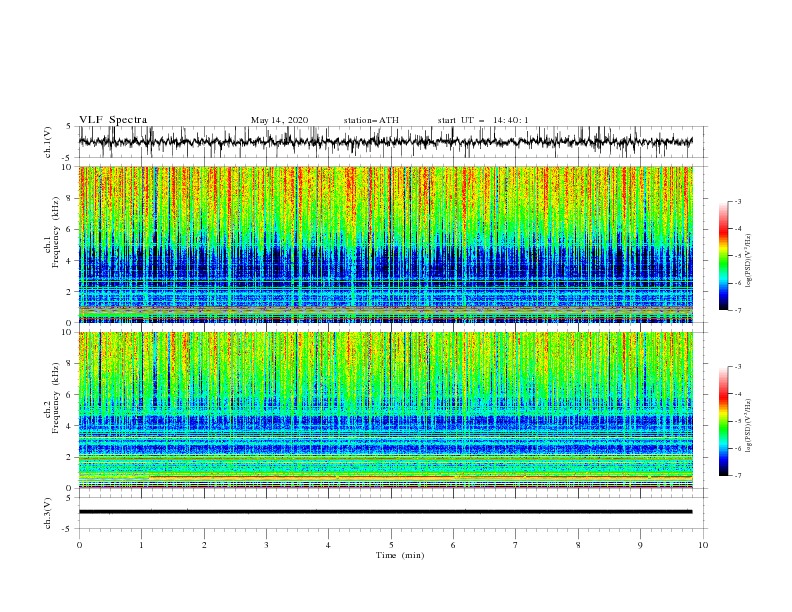
Task: Click the time axis tick label 7
Action: [516, 545]
